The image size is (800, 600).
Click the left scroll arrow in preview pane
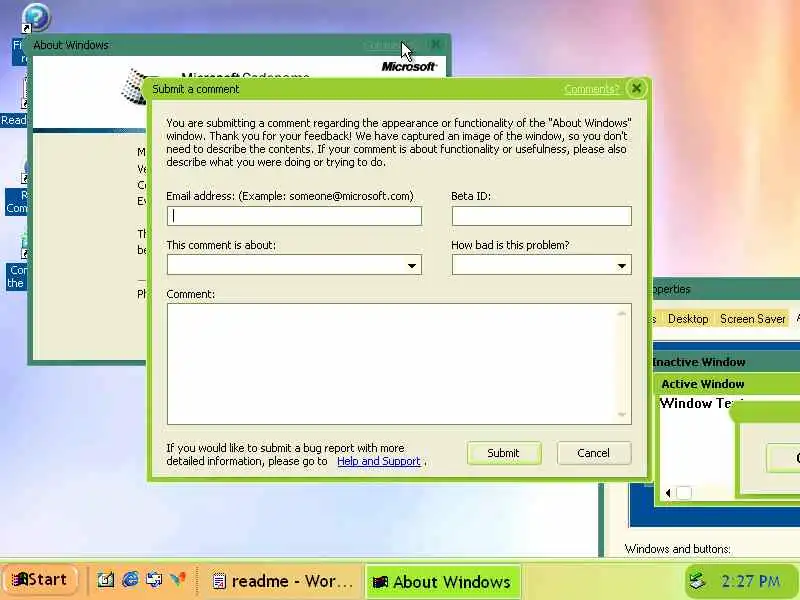668,493
